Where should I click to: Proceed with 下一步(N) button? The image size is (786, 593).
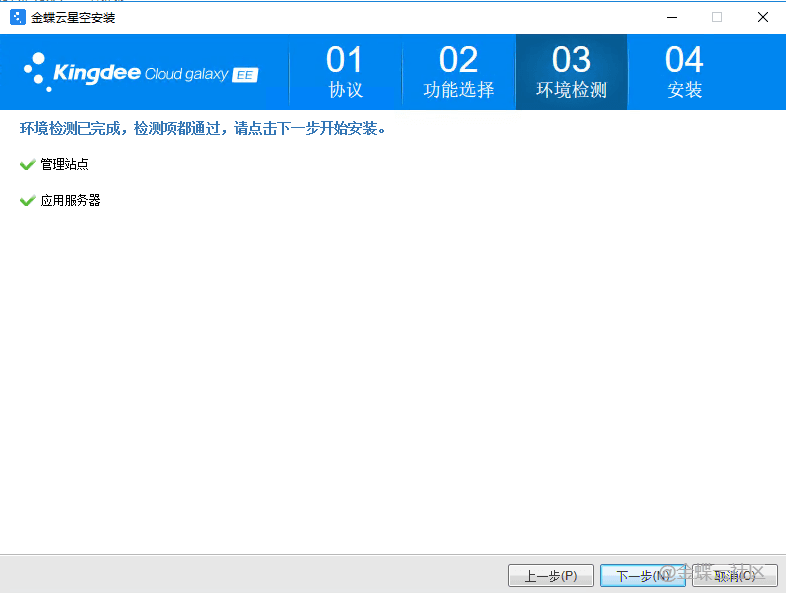[x=643, y=575]
